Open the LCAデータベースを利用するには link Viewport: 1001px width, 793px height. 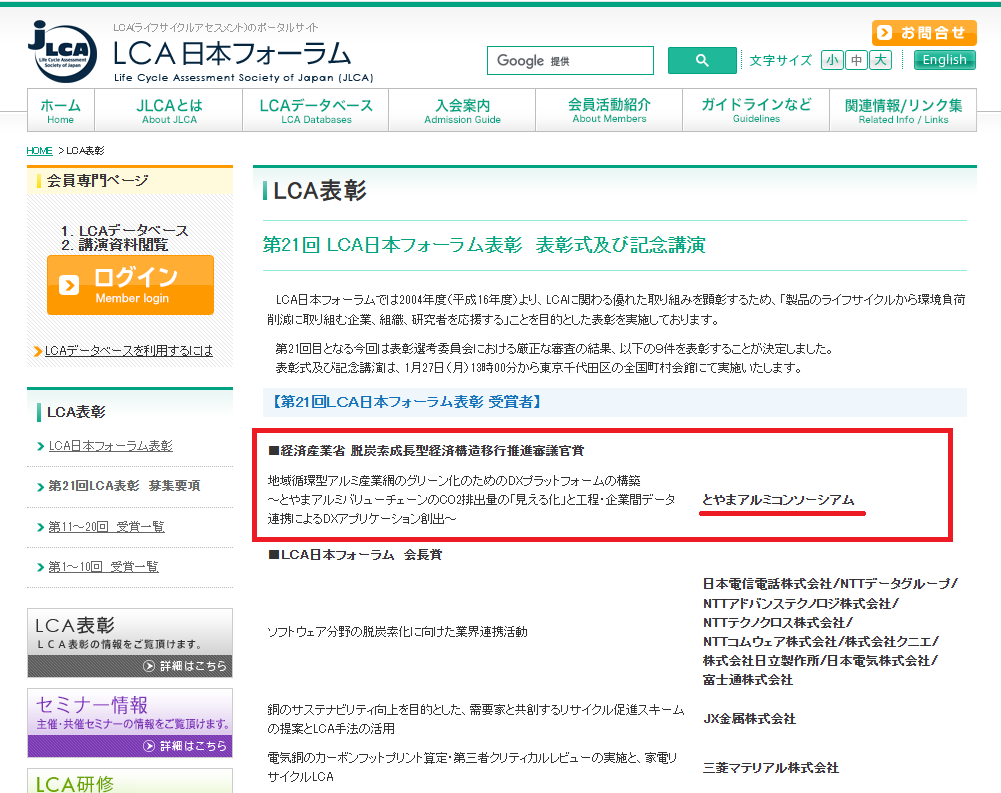(x=128, y=351)
